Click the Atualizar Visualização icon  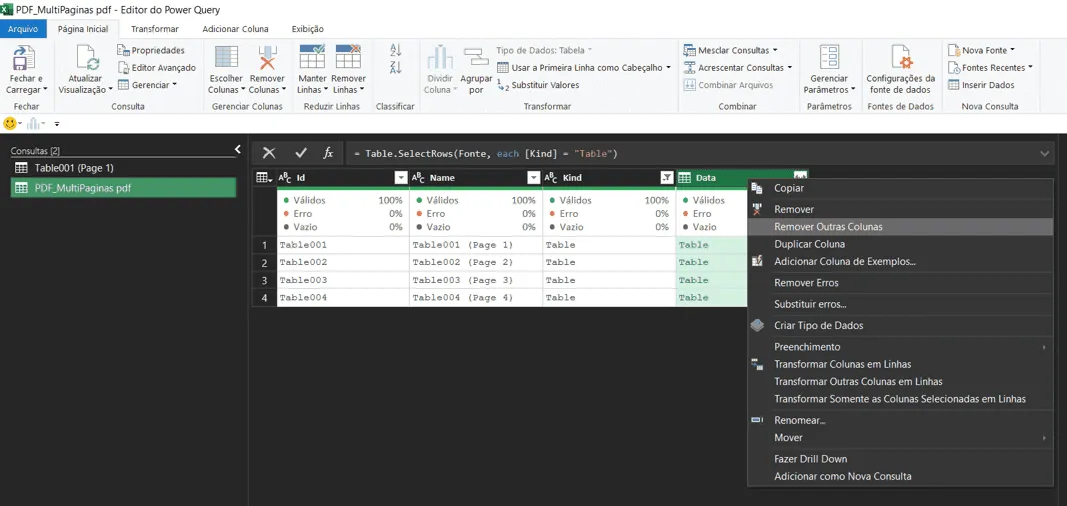[88, 58]
